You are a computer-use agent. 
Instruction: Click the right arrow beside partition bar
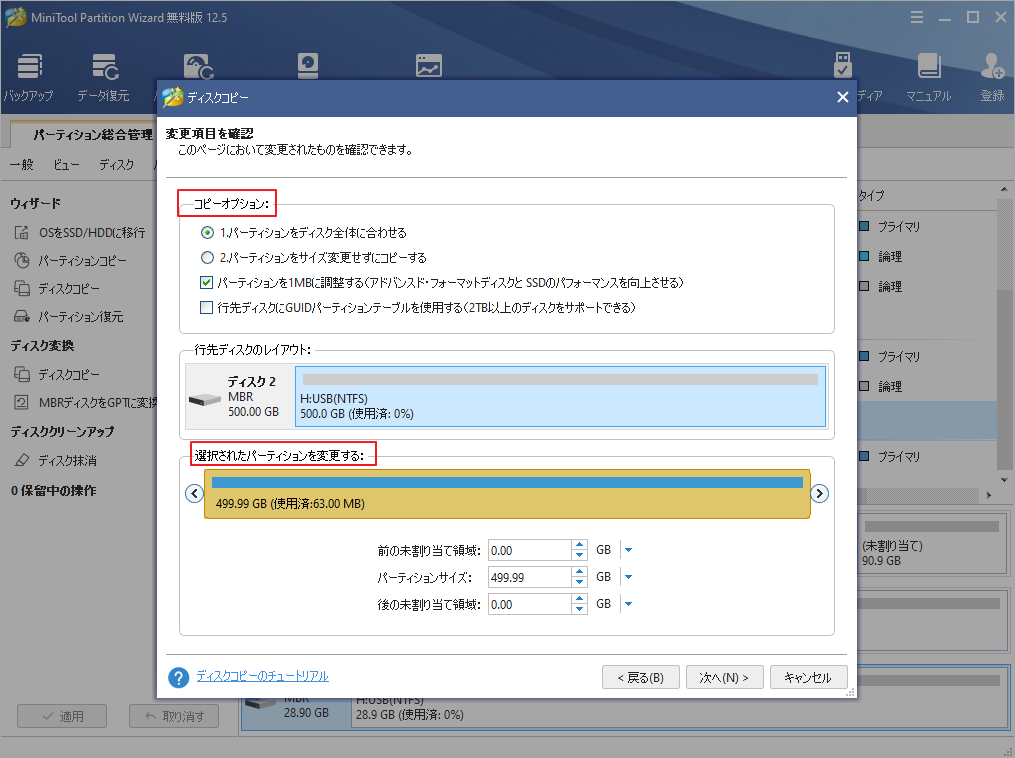tap(820, 494)
